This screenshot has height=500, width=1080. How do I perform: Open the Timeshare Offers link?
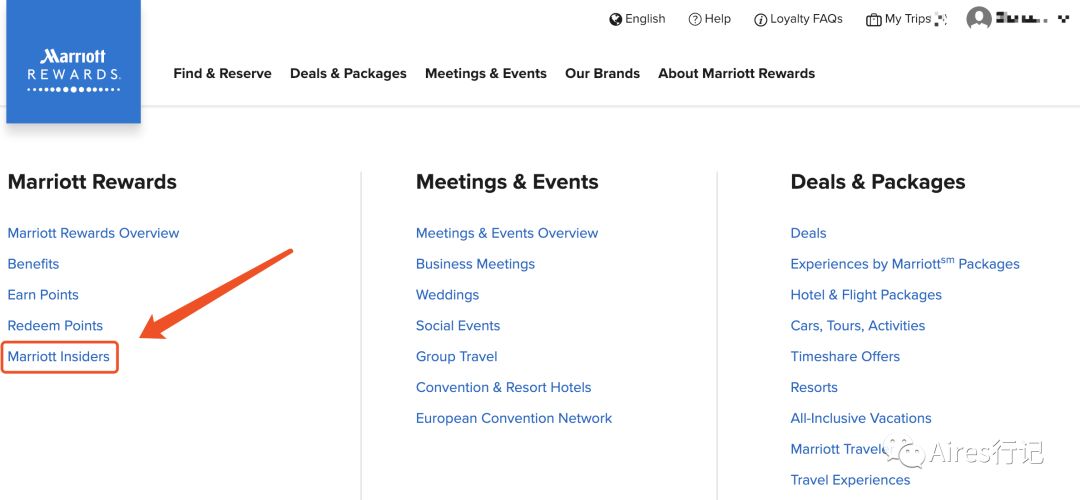[x=845, y=357]
